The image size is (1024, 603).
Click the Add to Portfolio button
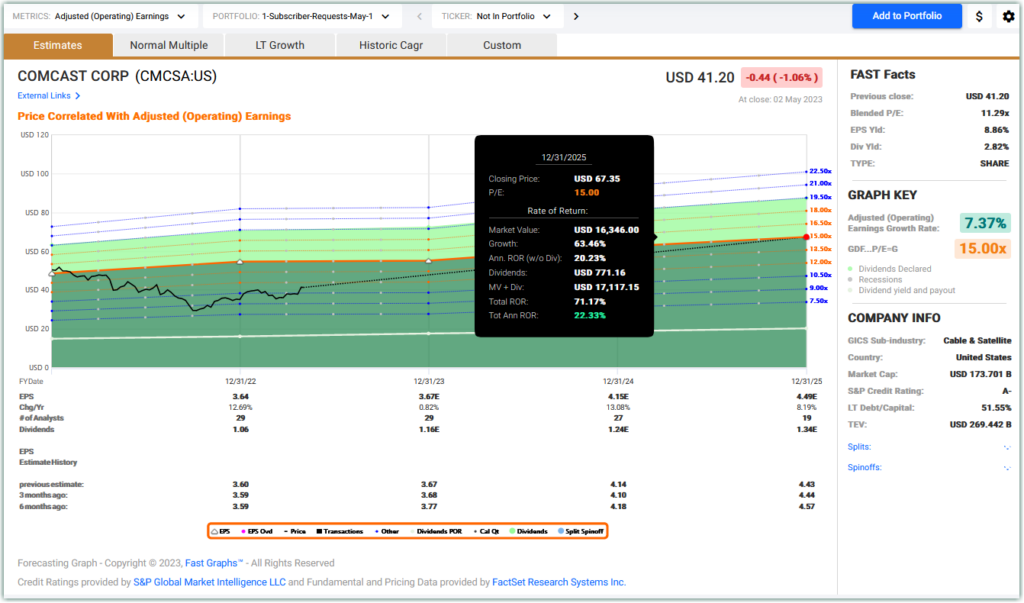click(x=906, y=16)
